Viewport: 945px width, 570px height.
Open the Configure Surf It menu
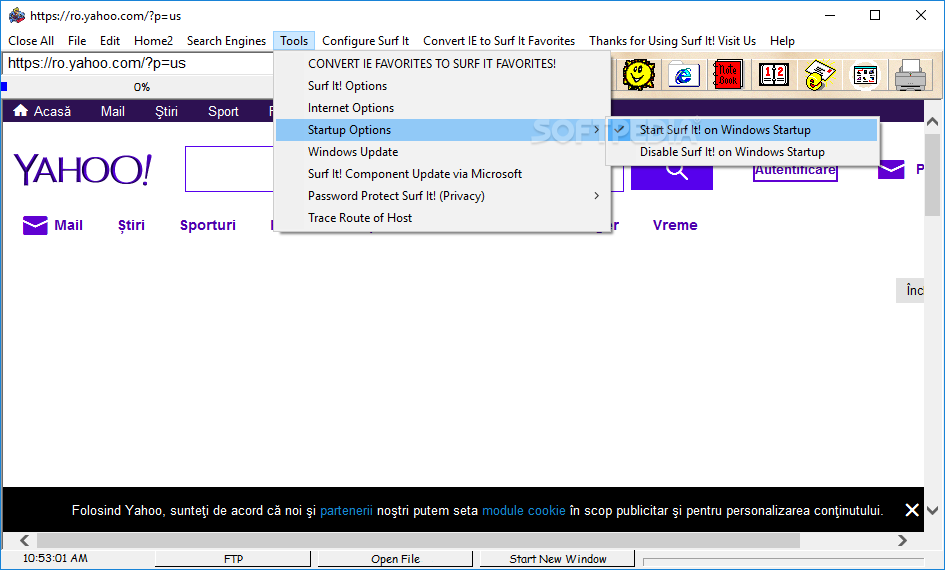point(365,41)
